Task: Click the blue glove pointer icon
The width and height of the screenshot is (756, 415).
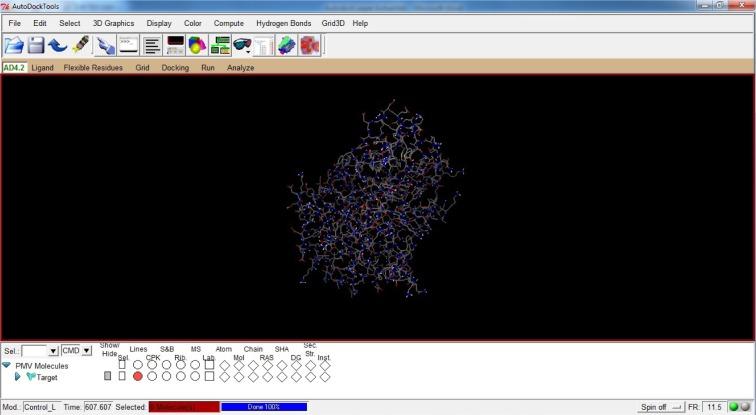Action: [104, 45]
